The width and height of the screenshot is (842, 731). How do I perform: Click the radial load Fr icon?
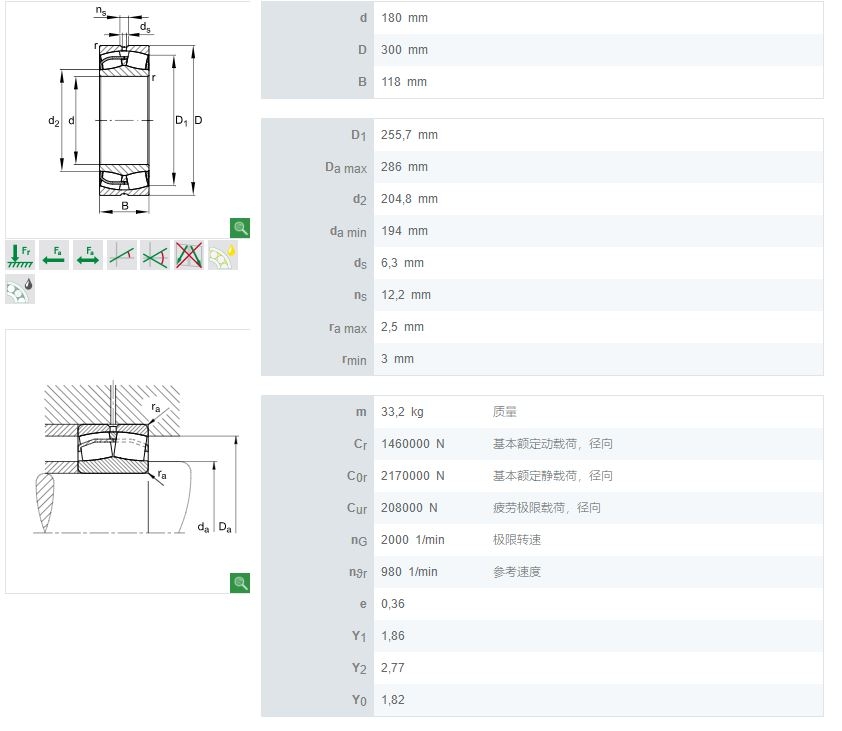20,255
